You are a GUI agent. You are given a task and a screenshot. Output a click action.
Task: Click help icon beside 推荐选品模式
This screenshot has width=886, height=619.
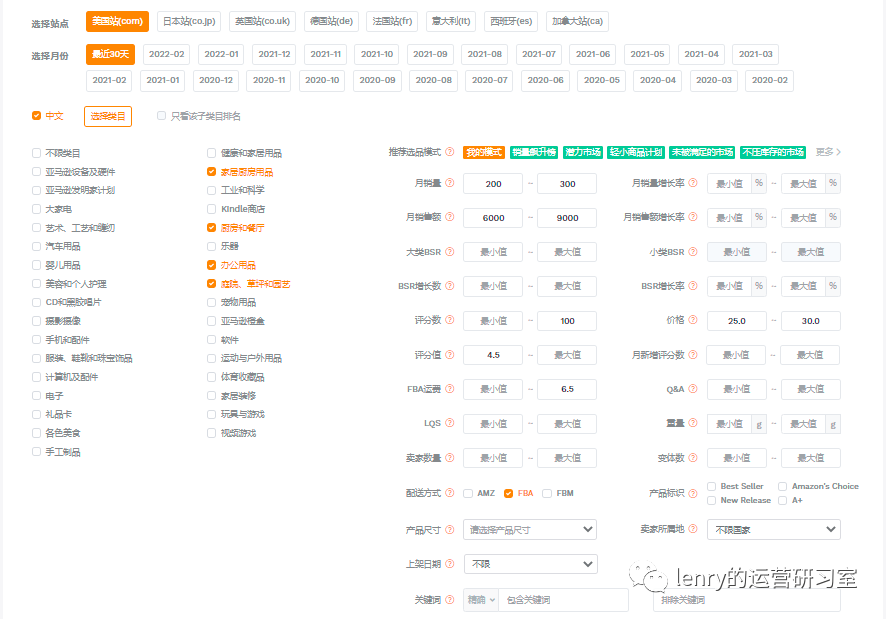(x=450, y=152)
